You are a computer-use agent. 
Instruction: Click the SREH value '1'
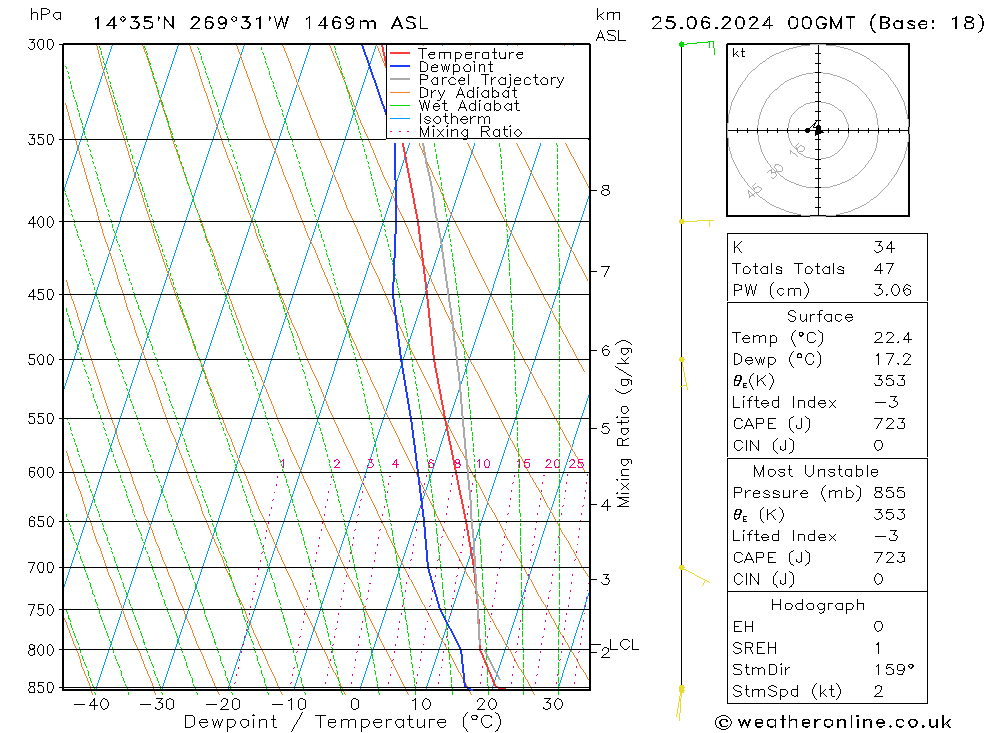878,648
